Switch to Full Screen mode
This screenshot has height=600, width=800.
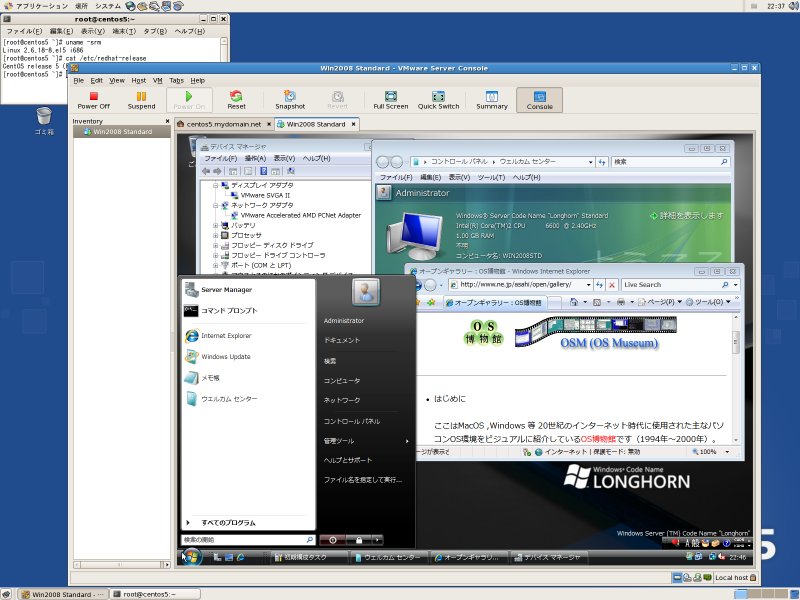(x=390, y=100)
